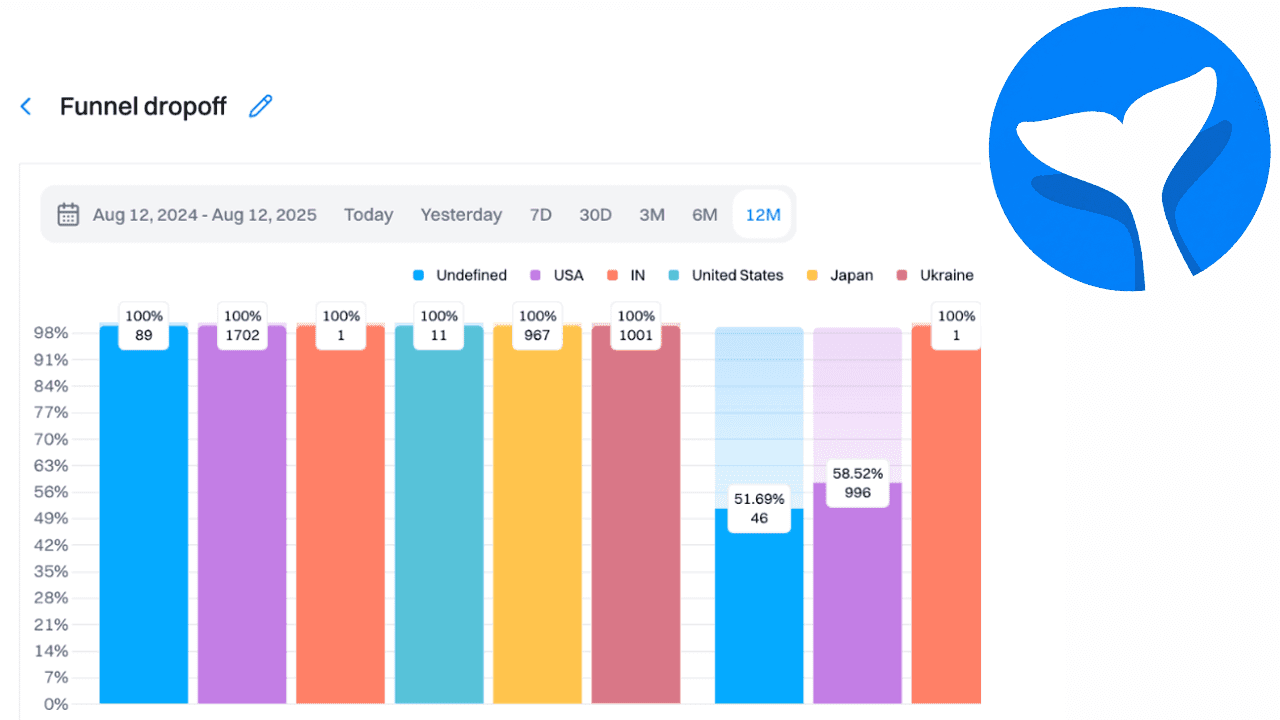Viewport: 1280px width, 720px height.
Task: Toggle Ukraine legend entry
Action: 935,275
